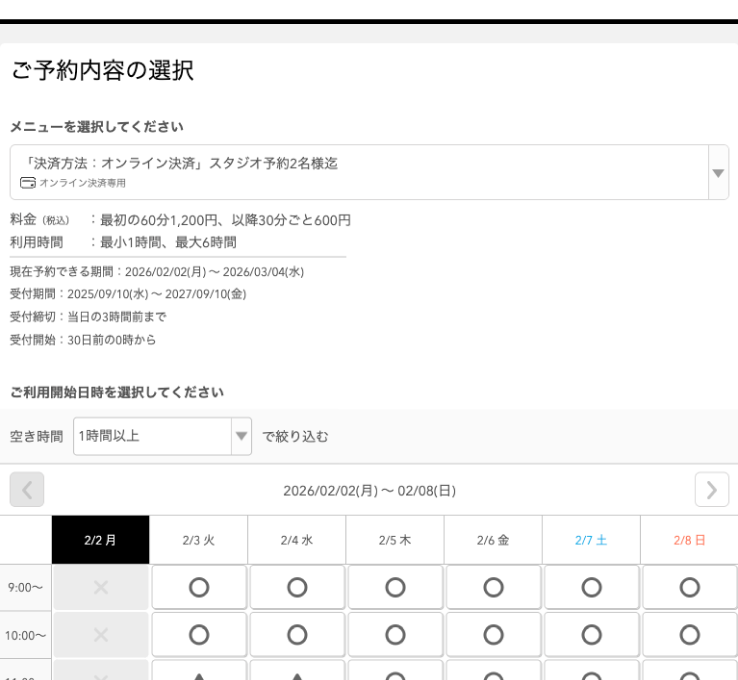Select the 2/8 日 date header

690,540
